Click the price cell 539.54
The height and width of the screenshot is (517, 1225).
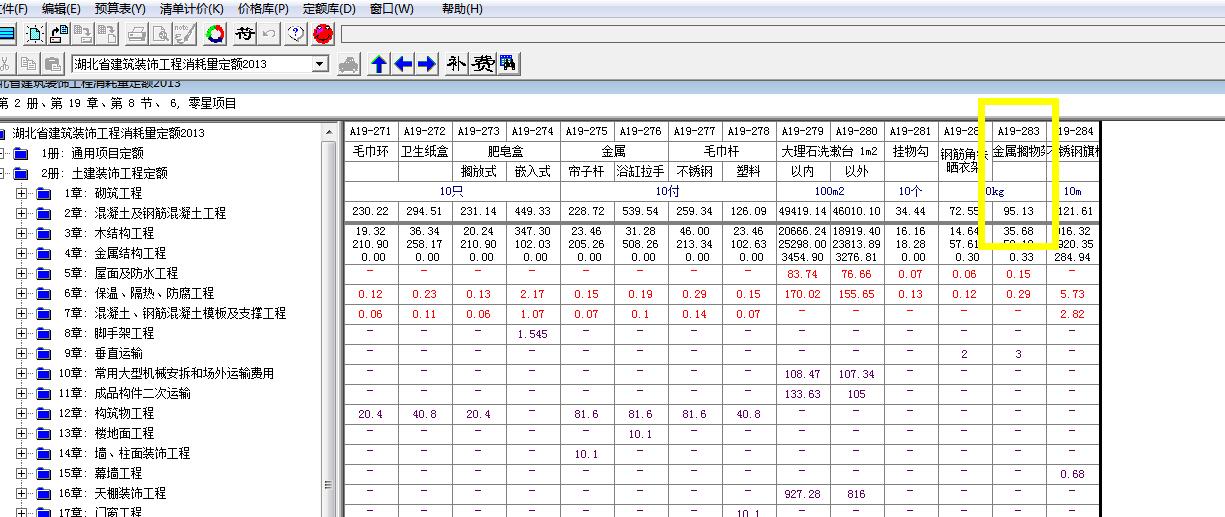pos(639,212)
